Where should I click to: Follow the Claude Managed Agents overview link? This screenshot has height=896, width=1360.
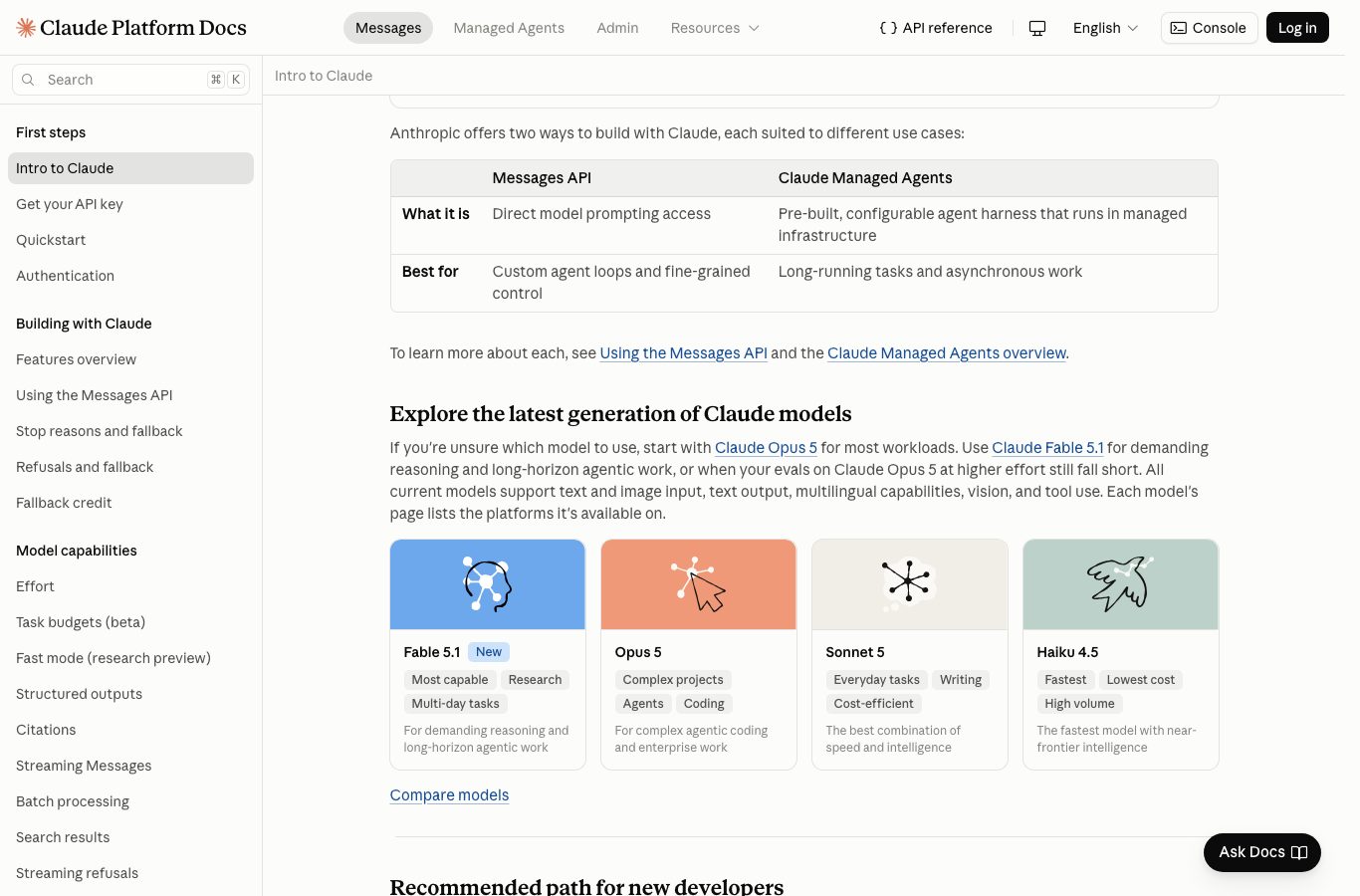[x=947, y=353]
